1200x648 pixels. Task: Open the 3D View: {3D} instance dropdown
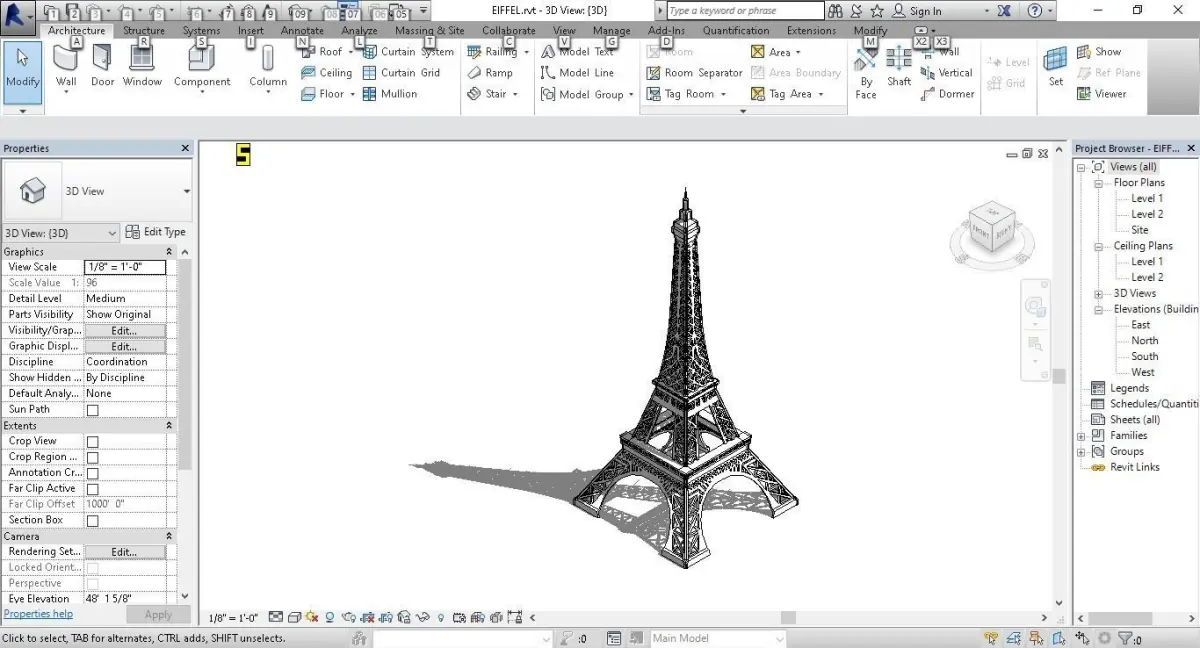[x=61, y=233]
